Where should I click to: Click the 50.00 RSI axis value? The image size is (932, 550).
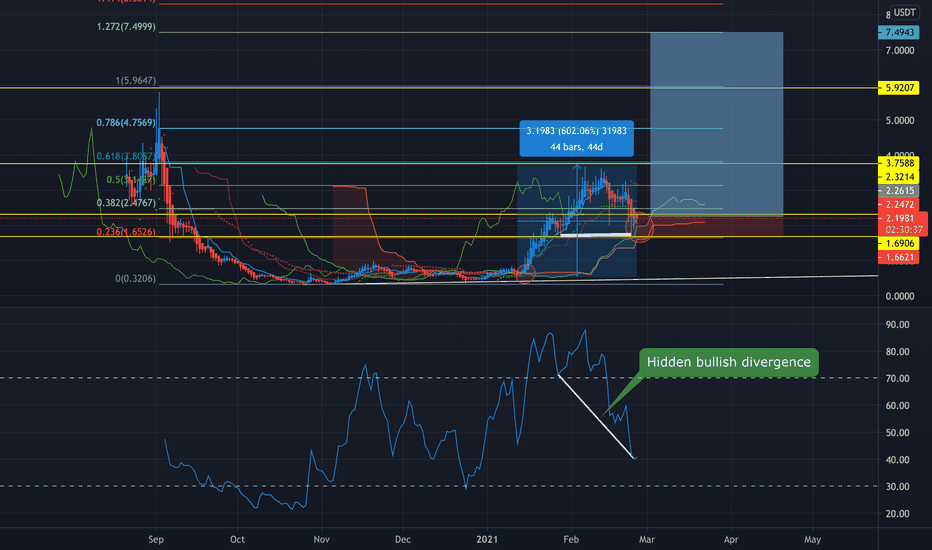point(898,432)
